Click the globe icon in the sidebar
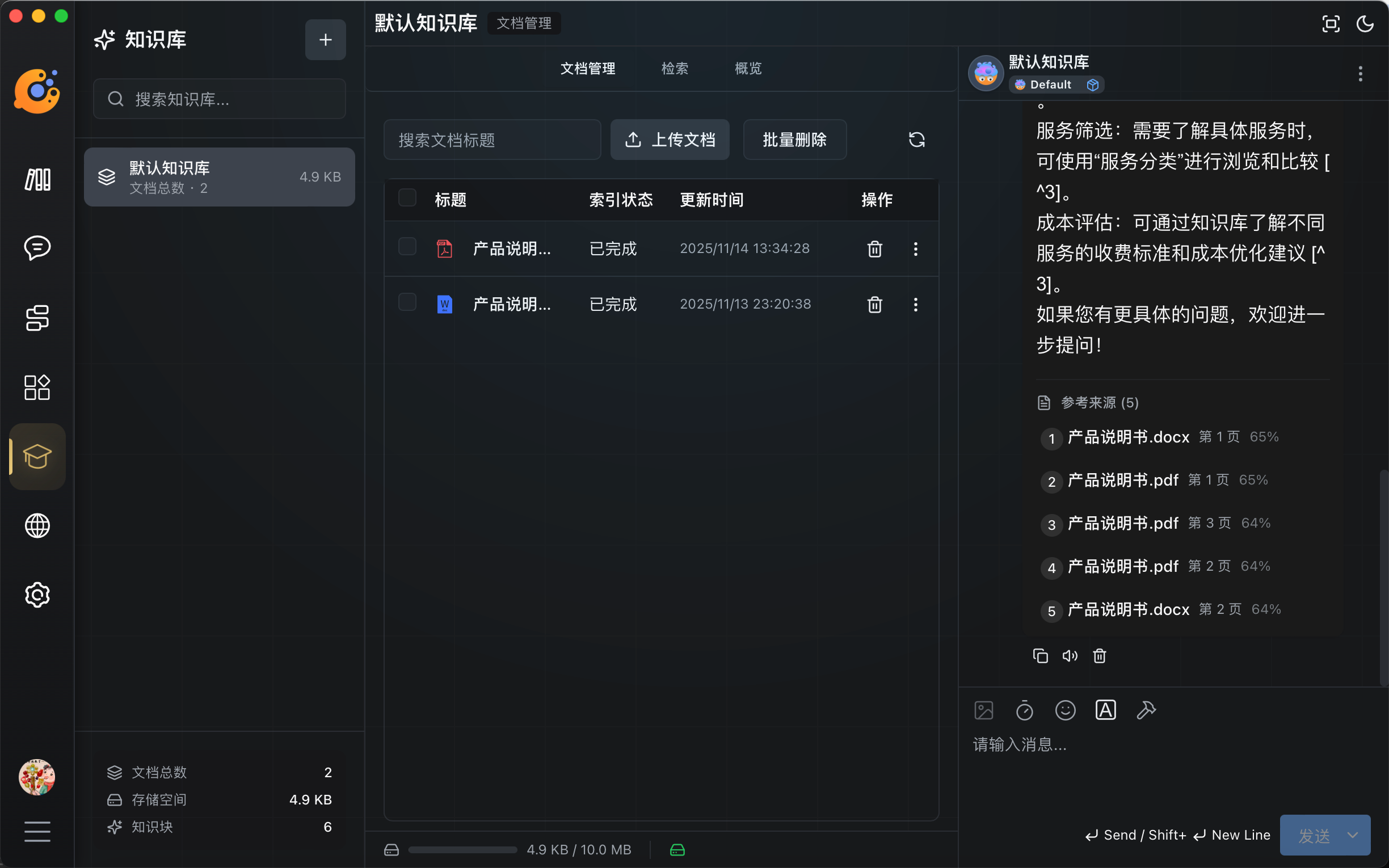Image resolution: width=1389 pixels, height=868 pixels. pos(37,525)
